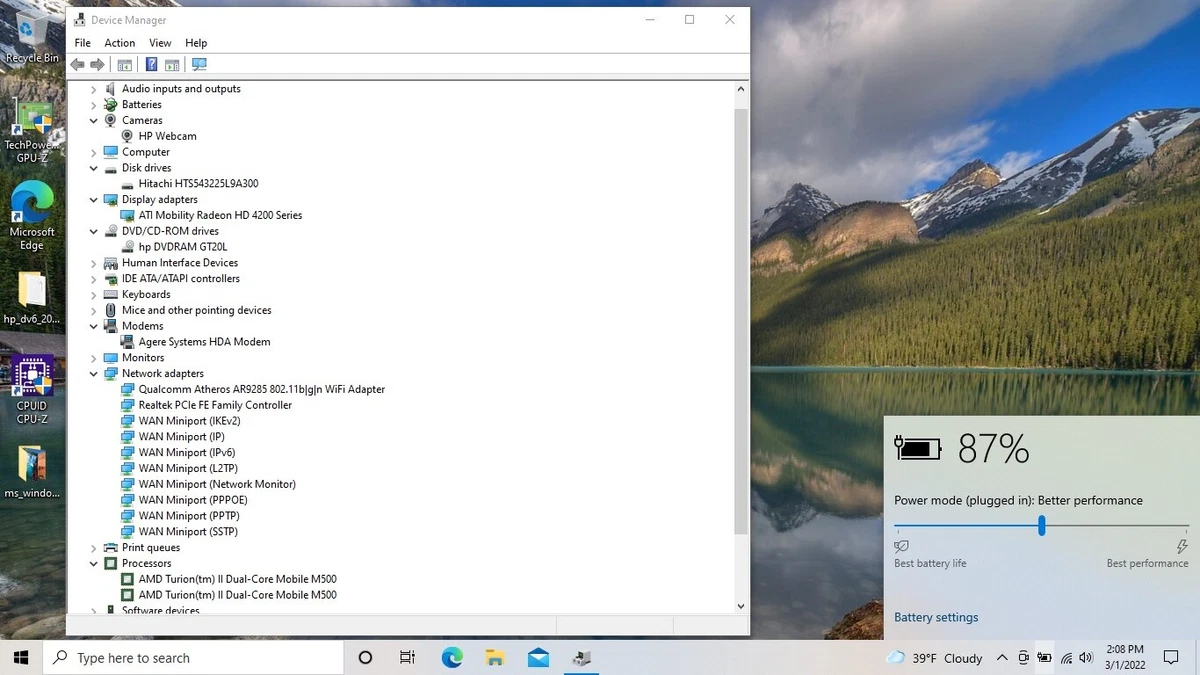Screen dimensions: 1200x675
Task: Open Help using the blue question-mark toolbar icon
Action: coord(151,65)
